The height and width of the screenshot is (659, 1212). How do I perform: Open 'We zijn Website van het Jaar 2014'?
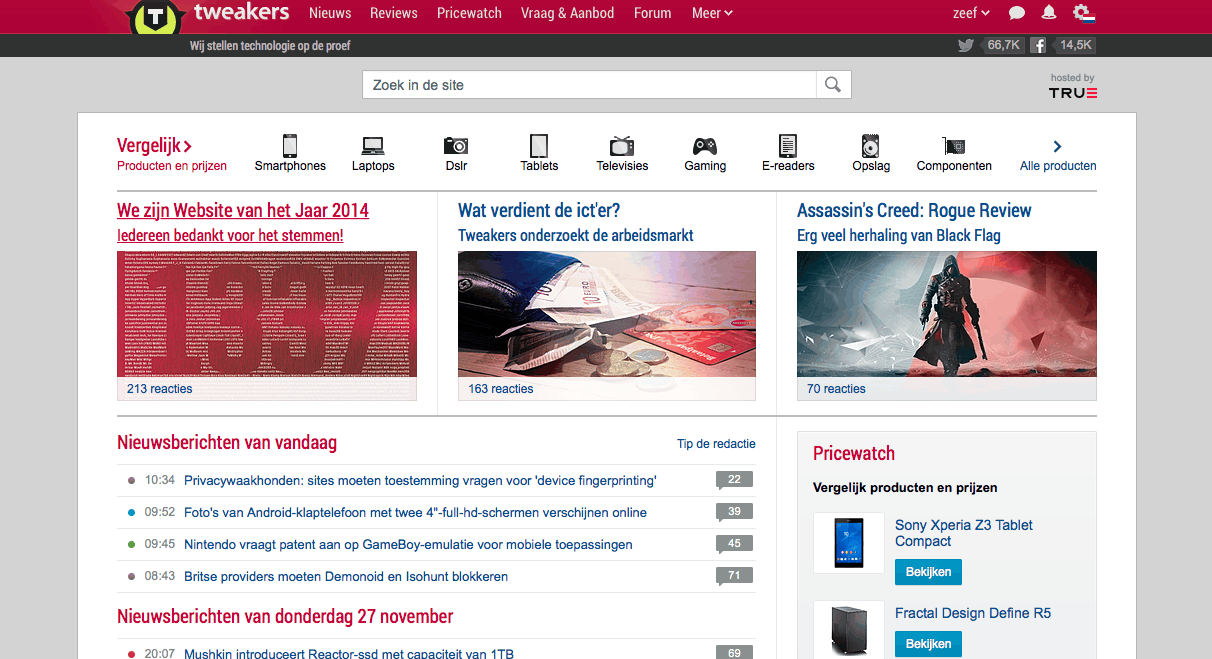243,211
